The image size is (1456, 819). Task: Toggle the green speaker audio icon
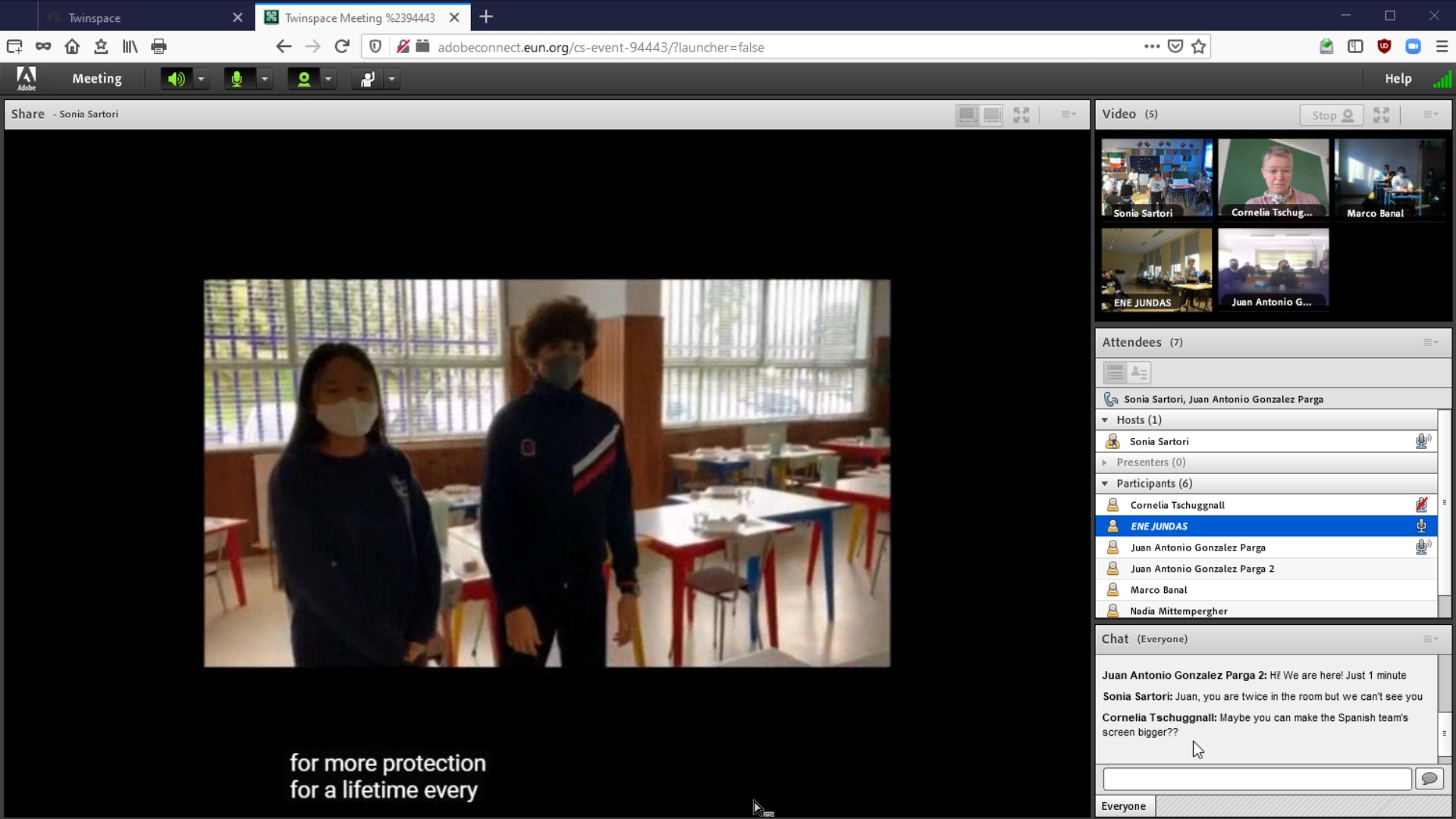pyautogui.click(x=176, y=79)
